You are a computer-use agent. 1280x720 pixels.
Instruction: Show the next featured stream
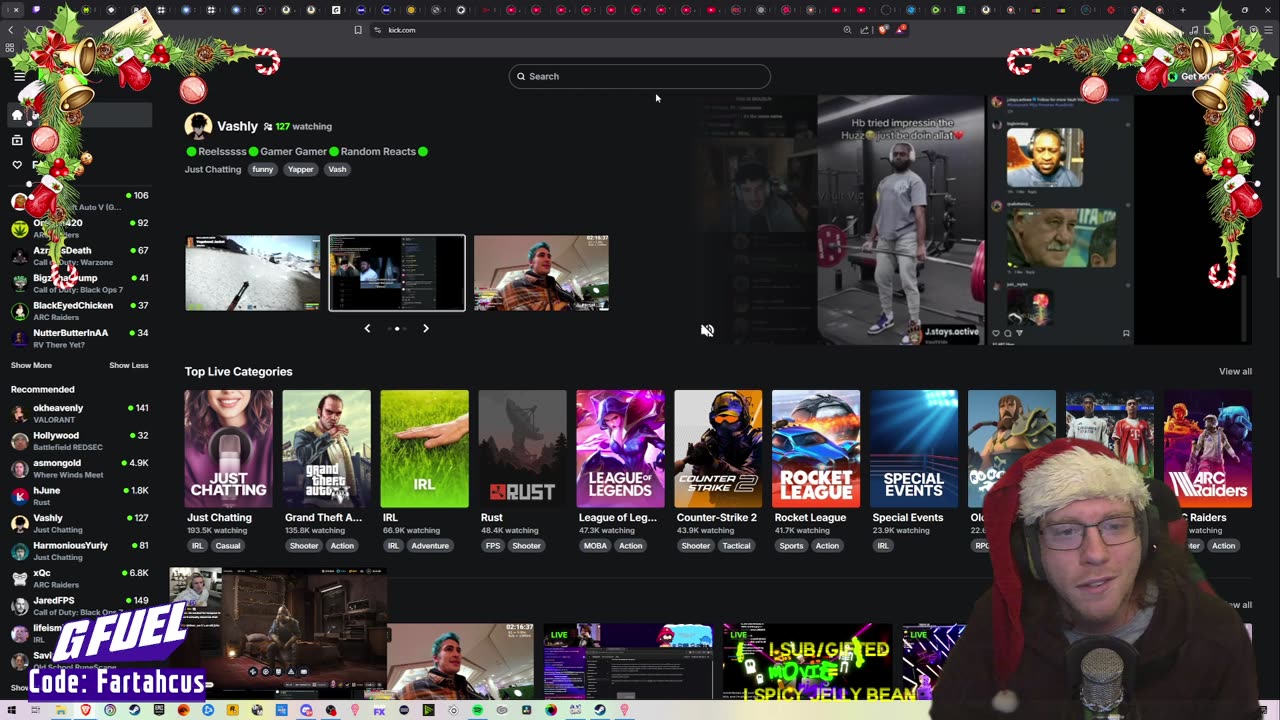coord(426,328)
